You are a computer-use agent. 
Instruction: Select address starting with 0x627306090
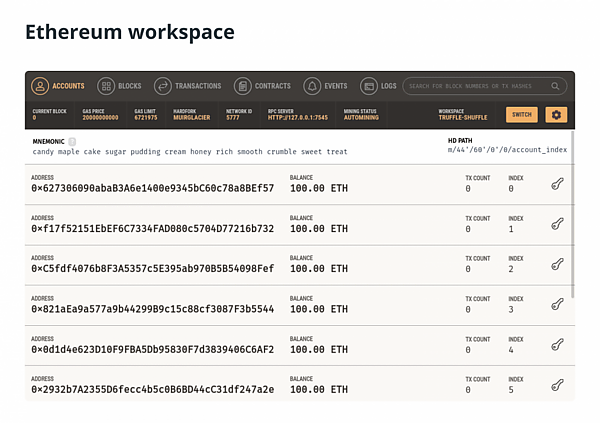(153, 188)
